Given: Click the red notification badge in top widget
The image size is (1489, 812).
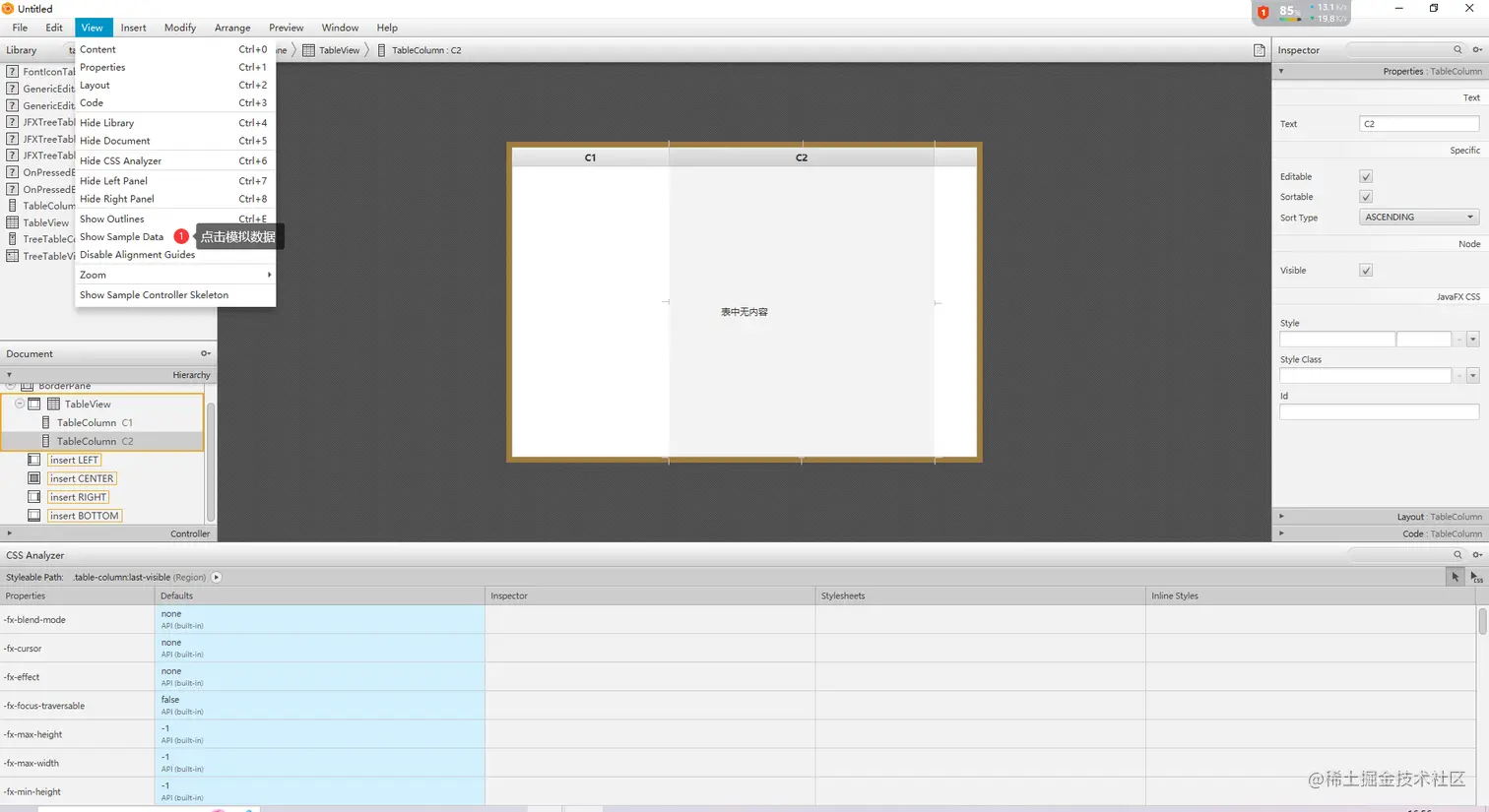Looking at the screenshot, I should pos(1263,12).
